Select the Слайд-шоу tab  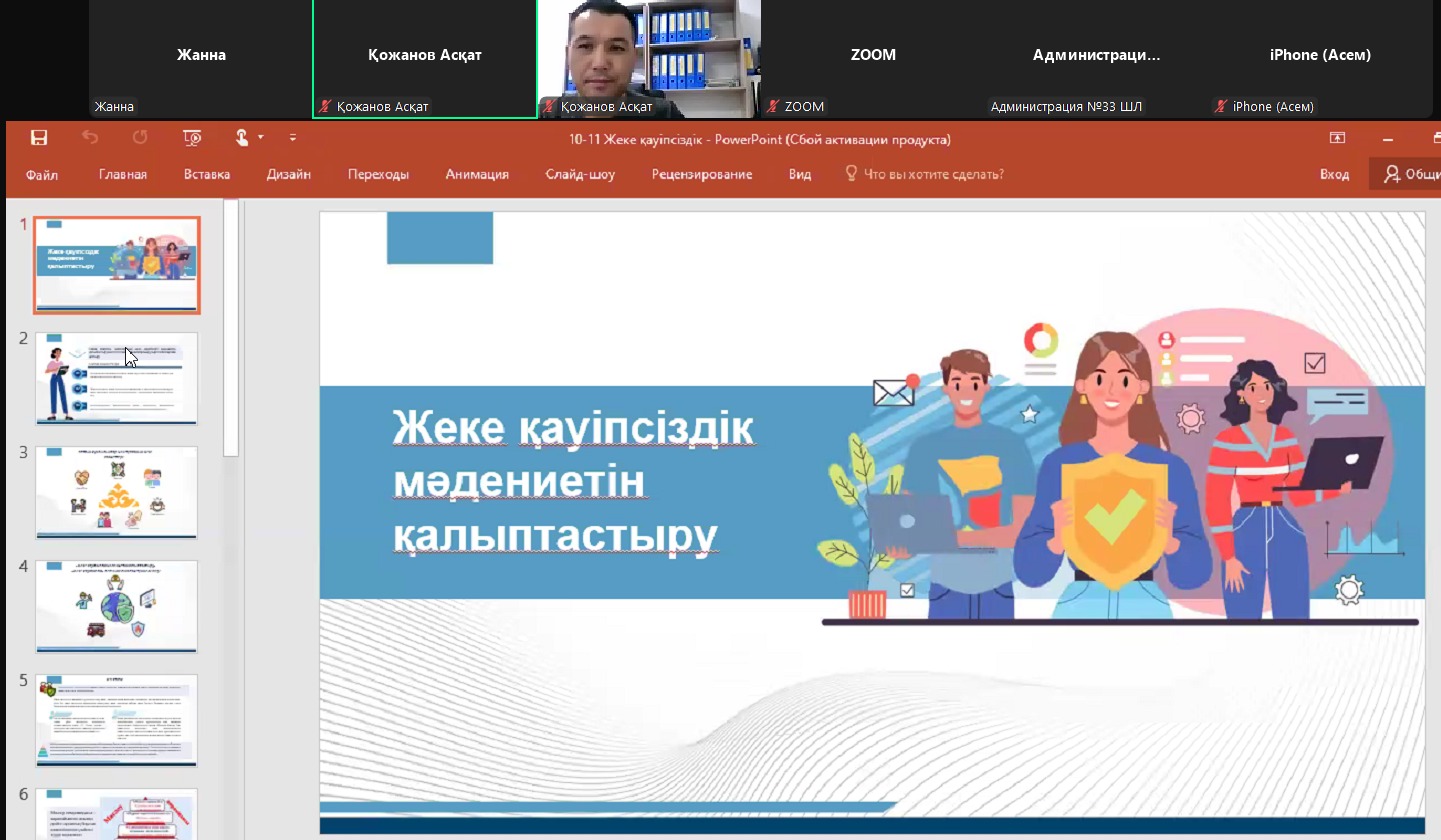580,175
